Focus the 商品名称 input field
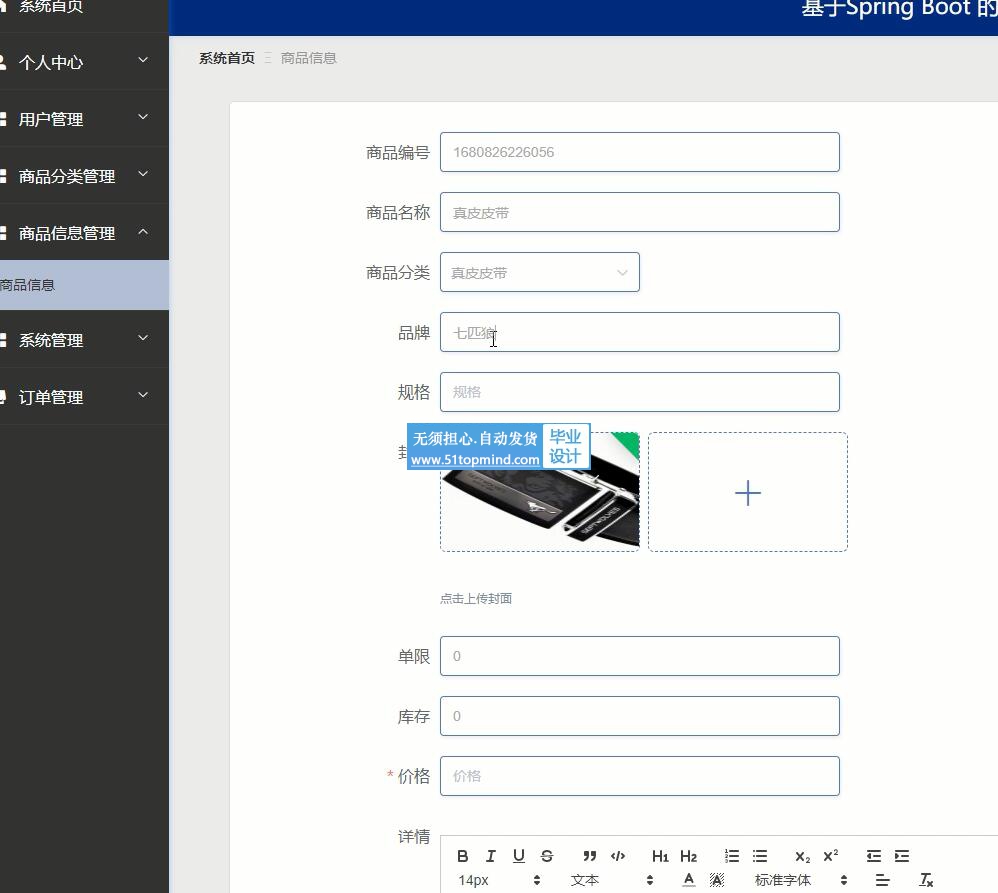This screenshot has width=998, height=893. [x=640, y=212]
